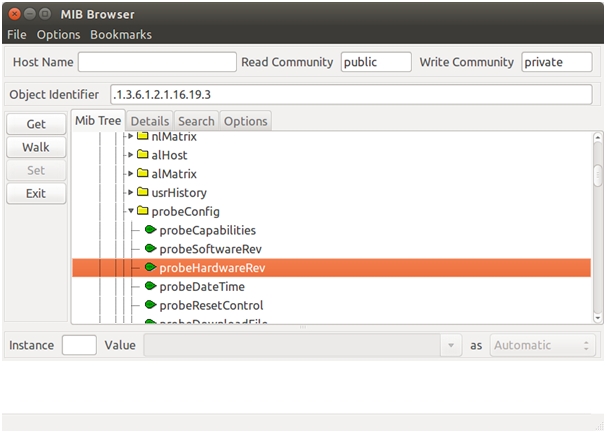Open the File menu
This screenshot has width=606, height=433.
click(17, 34)
